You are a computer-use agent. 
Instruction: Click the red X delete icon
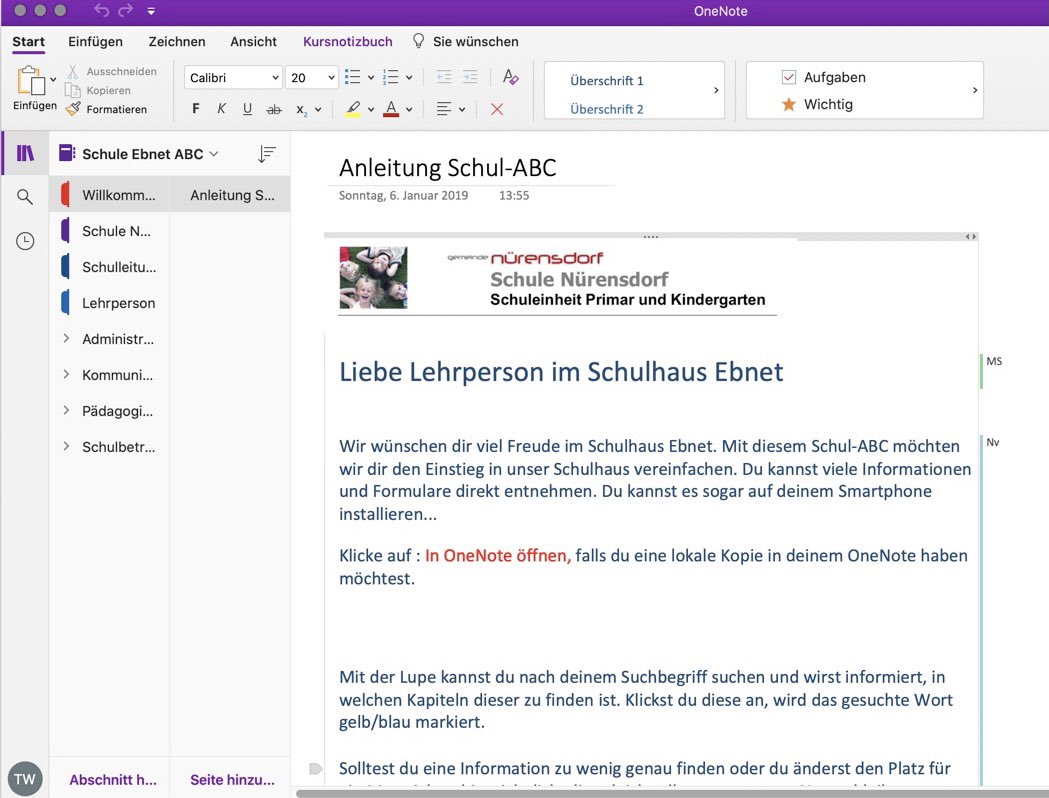(x=496, y=109)
